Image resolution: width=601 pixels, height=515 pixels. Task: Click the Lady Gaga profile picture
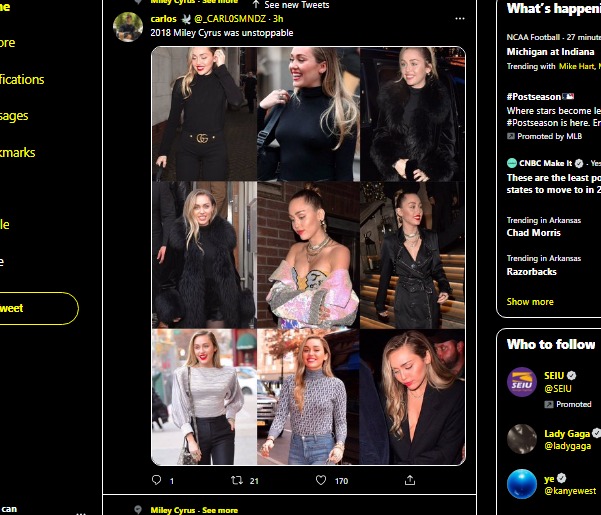point(521,439)
